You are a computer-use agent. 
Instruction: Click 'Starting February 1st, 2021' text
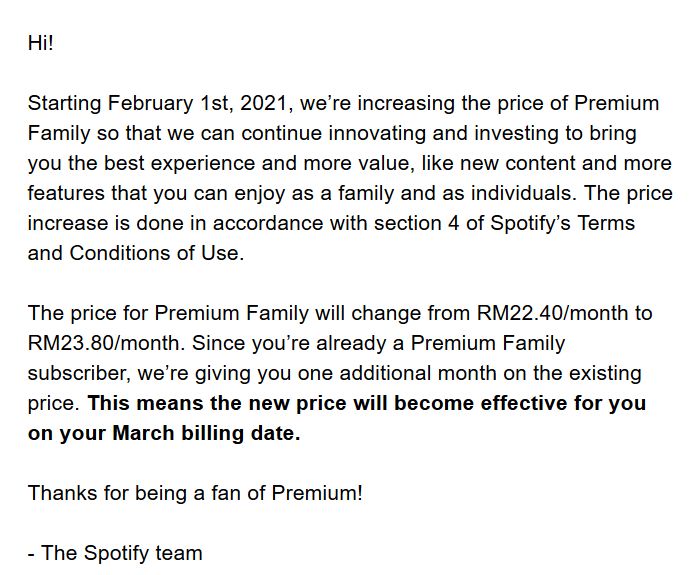[x=160, y=103]
